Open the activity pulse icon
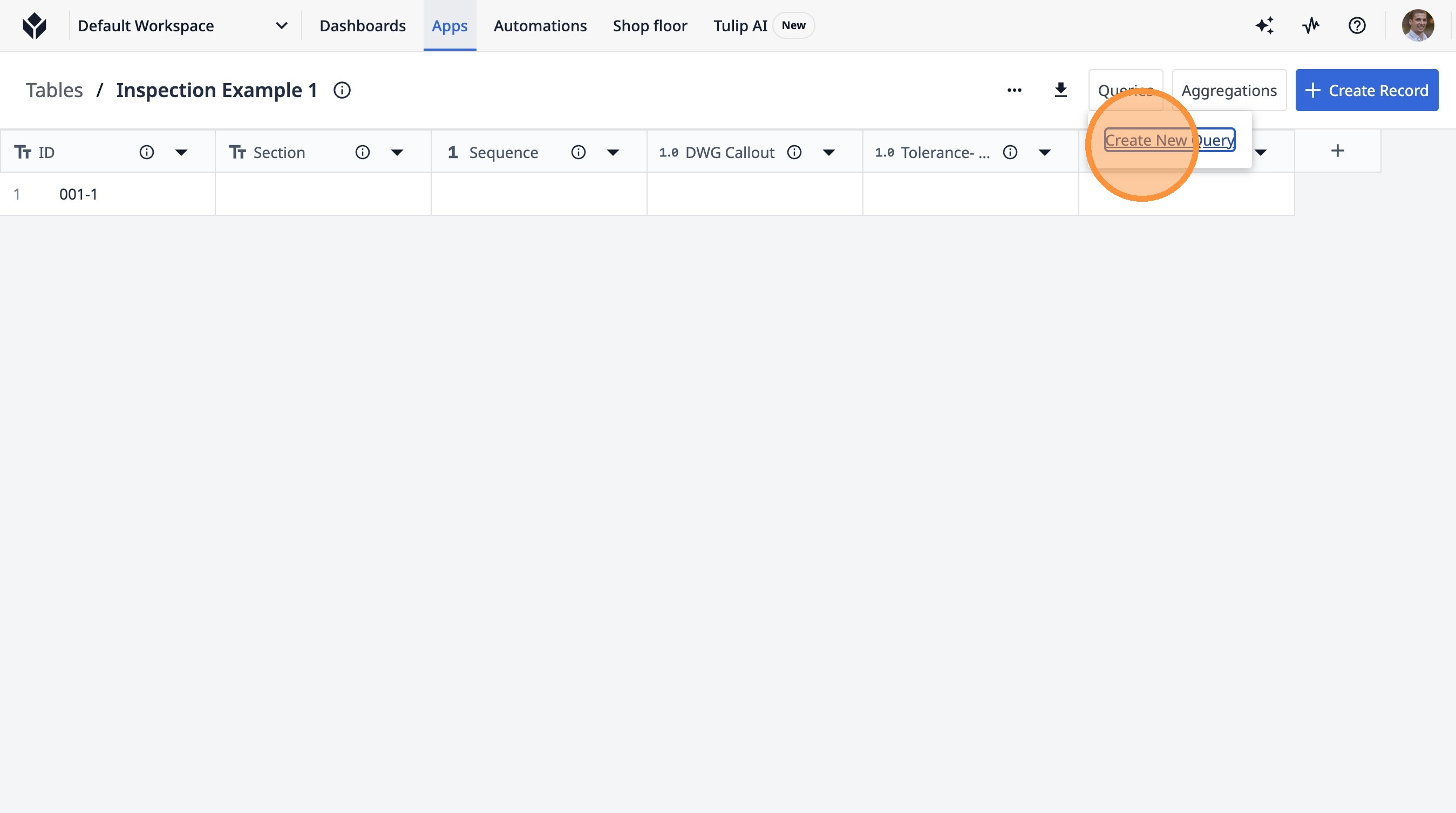 pyautogui.click(x=1311, y=26)
